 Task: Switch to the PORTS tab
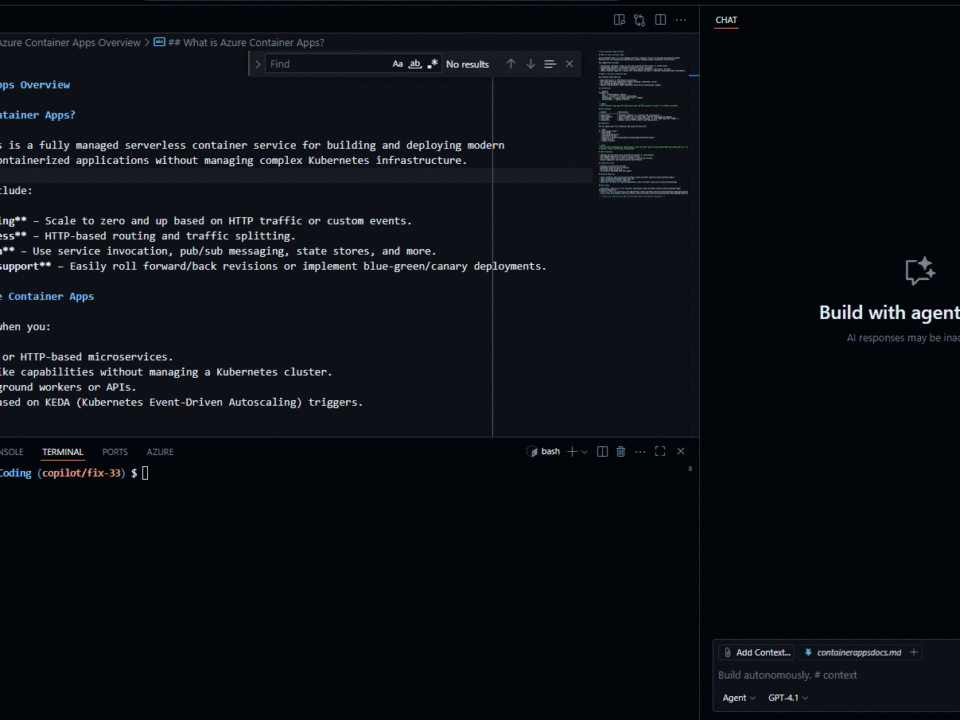click(x=115, y=452)
